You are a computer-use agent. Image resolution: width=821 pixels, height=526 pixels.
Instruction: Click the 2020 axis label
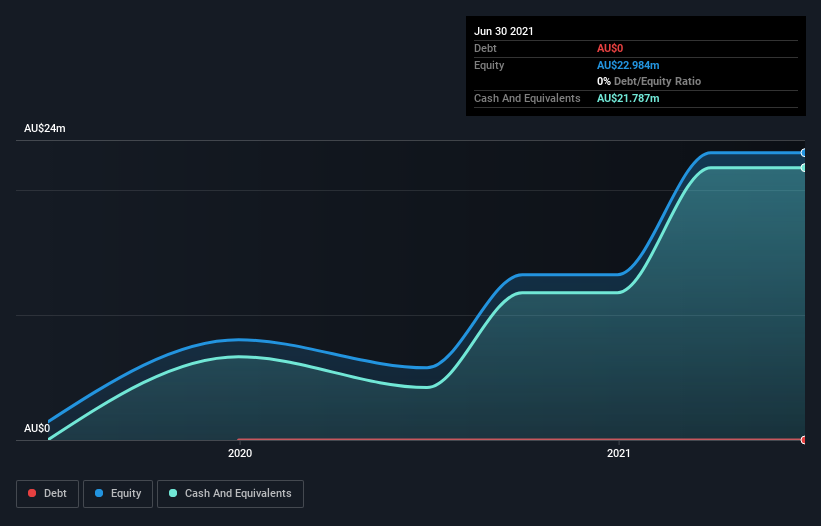(x=240, y=453)
